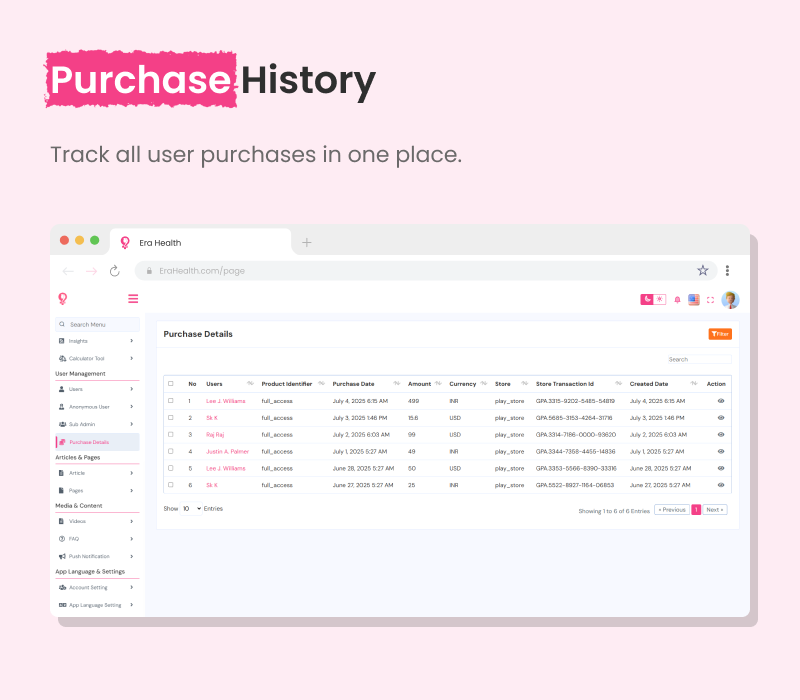Click the orange Filter button
This screenshot has width=800, height=700.
[x=720, y=334]
